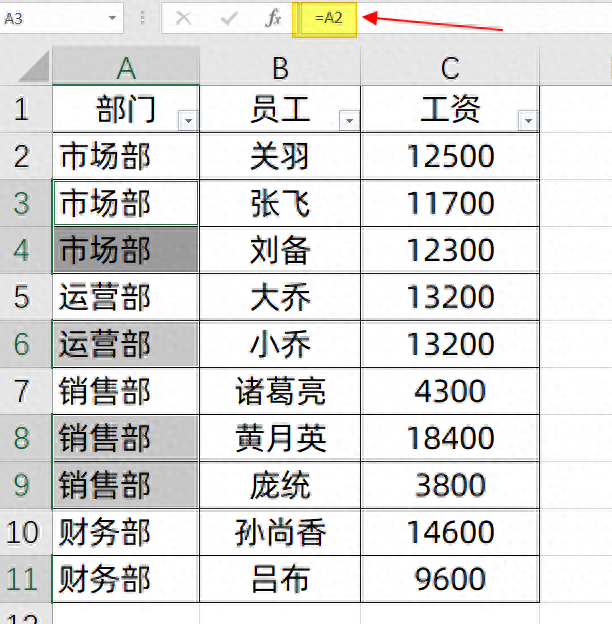612x624 pixels.
Task: Click the 部门 header cell
Action: [x=126, y=109]
